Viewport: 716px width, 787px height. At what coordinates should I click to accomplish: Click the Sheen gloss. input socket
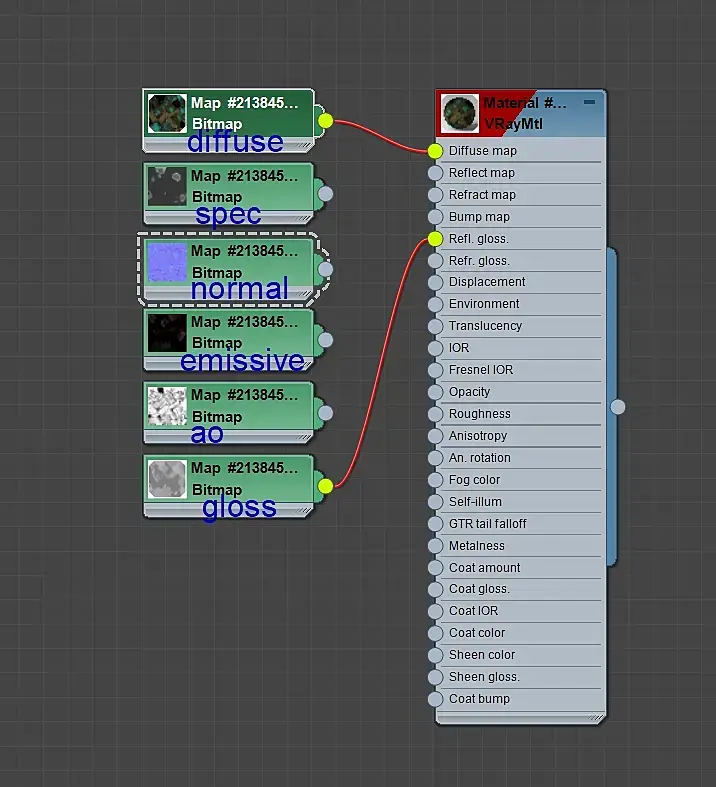pos(436,677)
